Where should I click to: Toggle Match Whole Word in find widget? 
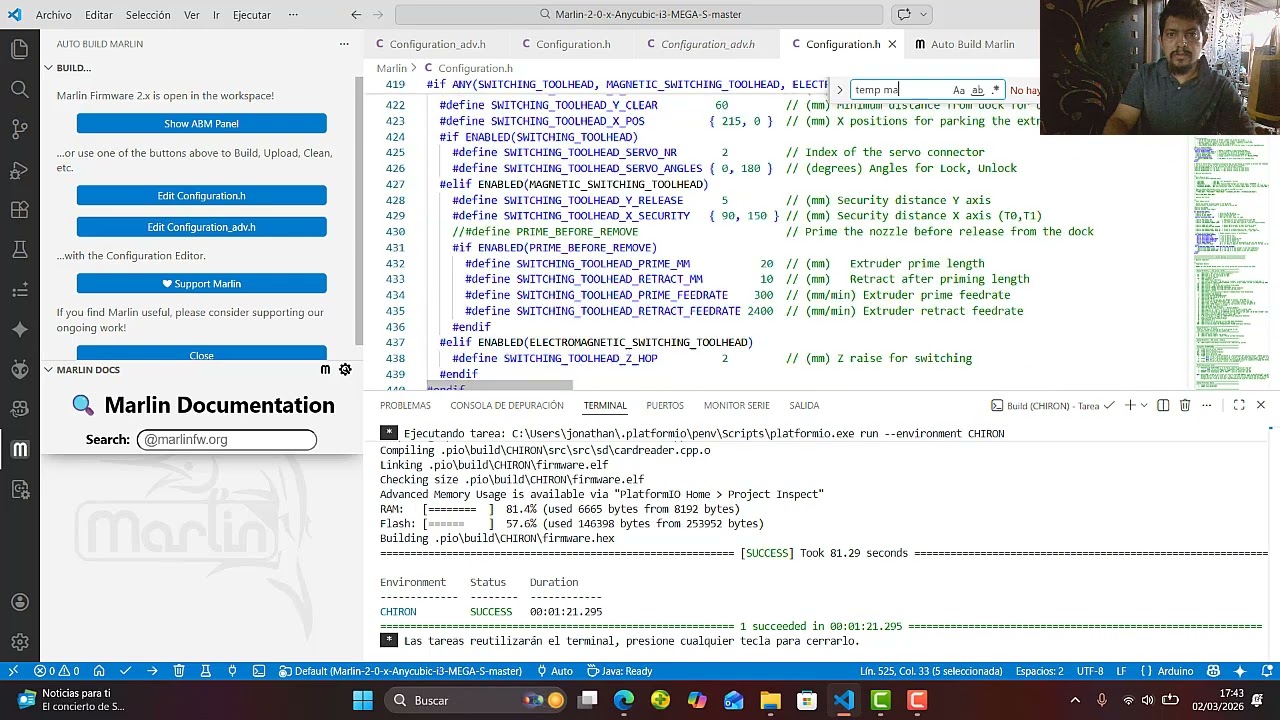(x=977, y=90)
